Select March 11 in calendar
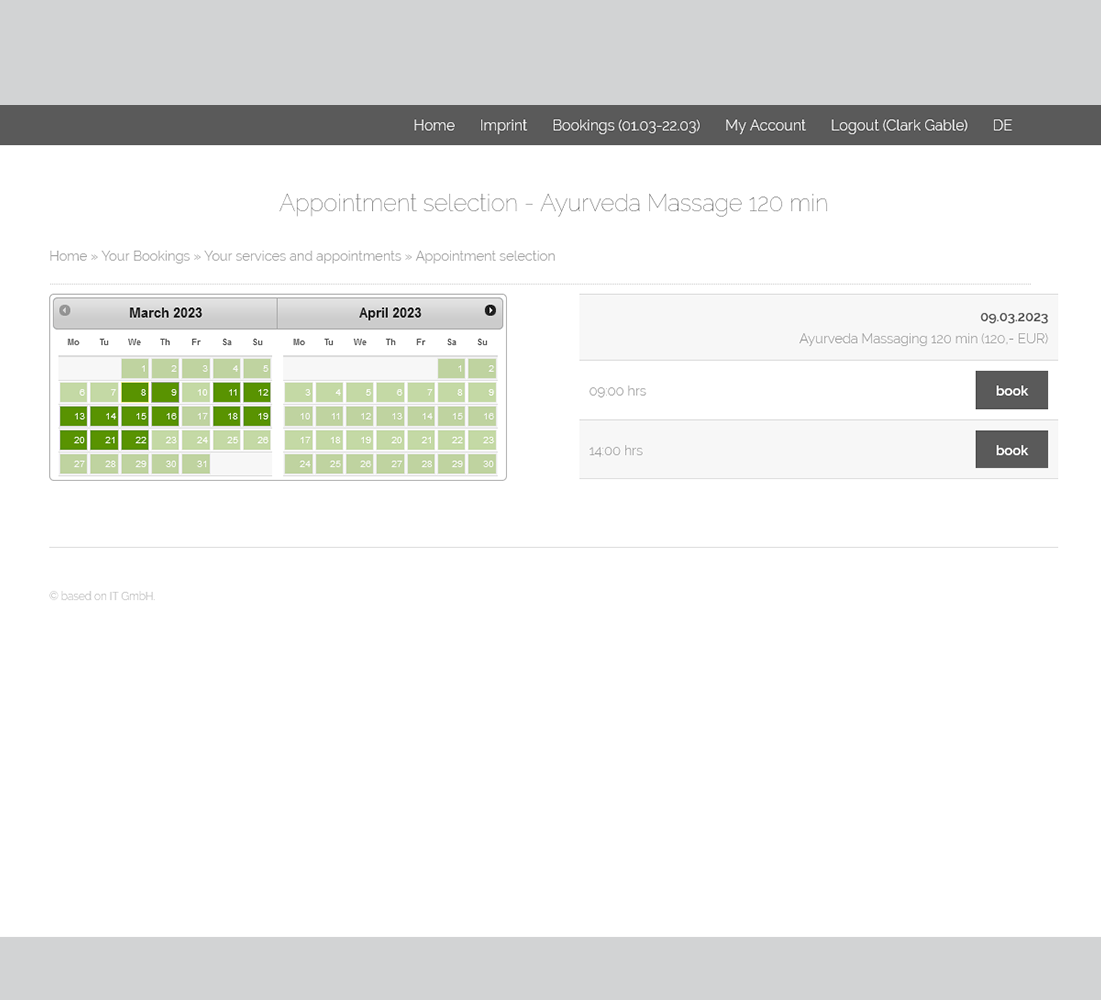 click(x=227, y=393)
